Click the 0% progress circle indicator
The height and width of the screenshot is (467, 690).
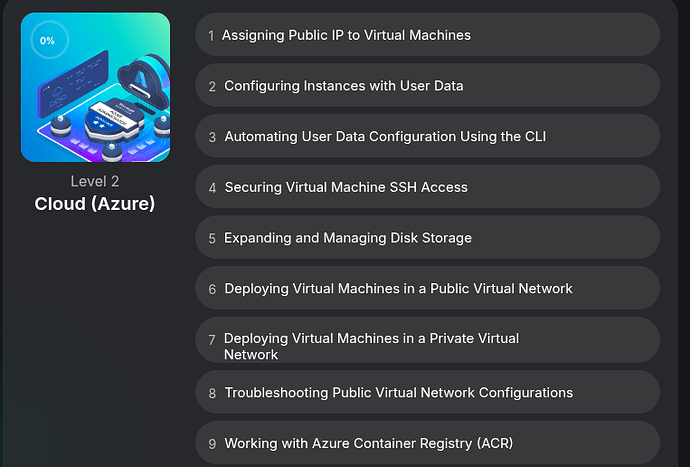pos(47,41)
